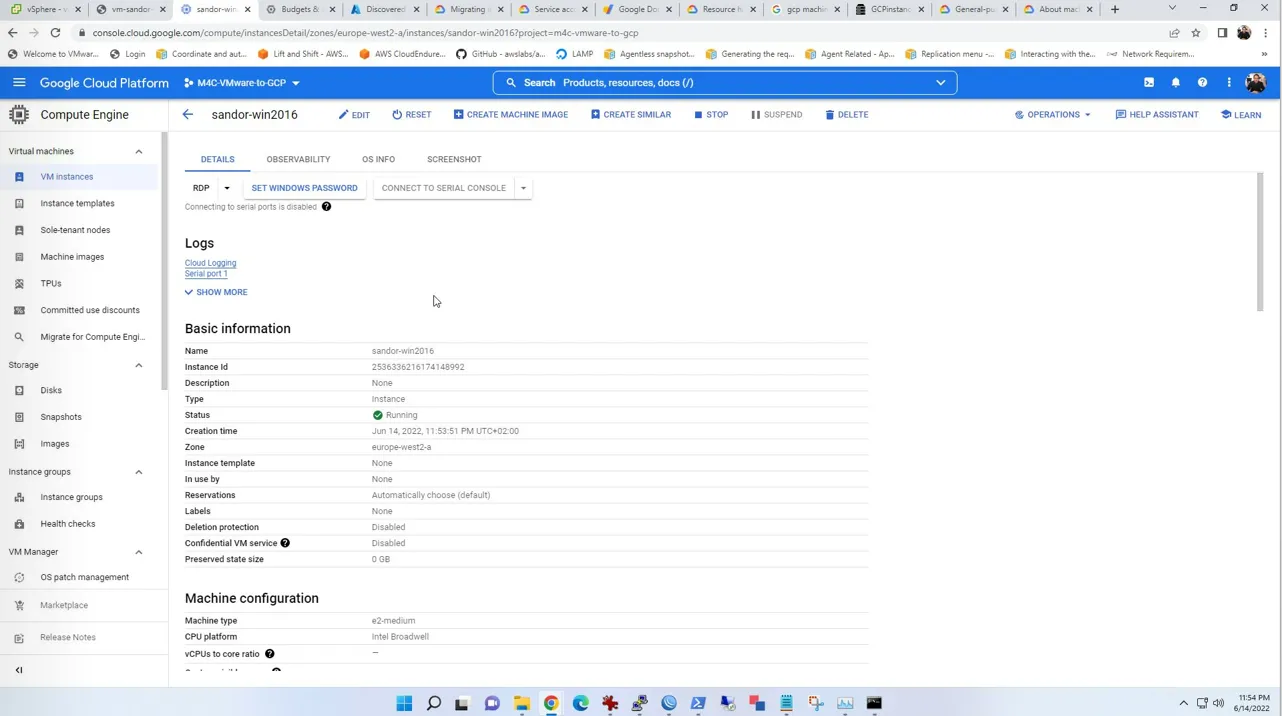Activate Cloud Shell icon in header
The height and width of the screenshot is (716, 1282).
click(x=1149, y=83)
